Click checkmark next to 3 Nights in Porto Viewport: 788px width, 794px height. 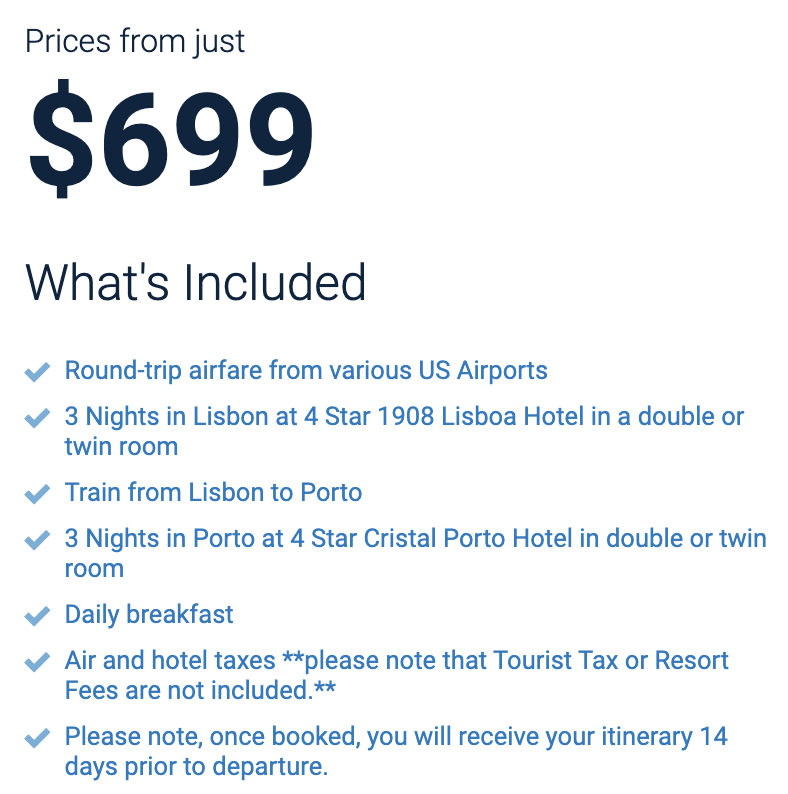click(x=37, y=540)
